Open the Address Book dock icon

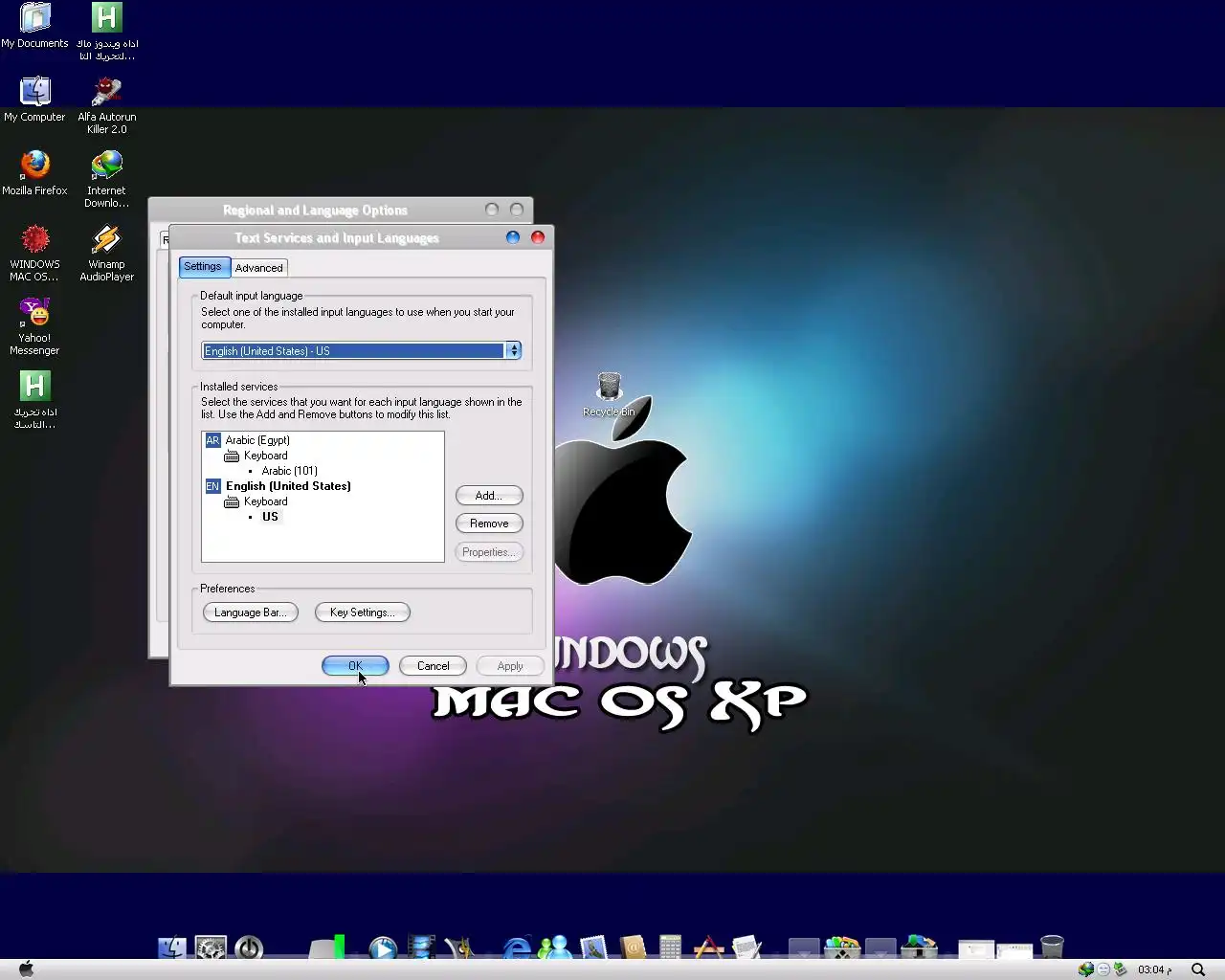pos(632,947)
